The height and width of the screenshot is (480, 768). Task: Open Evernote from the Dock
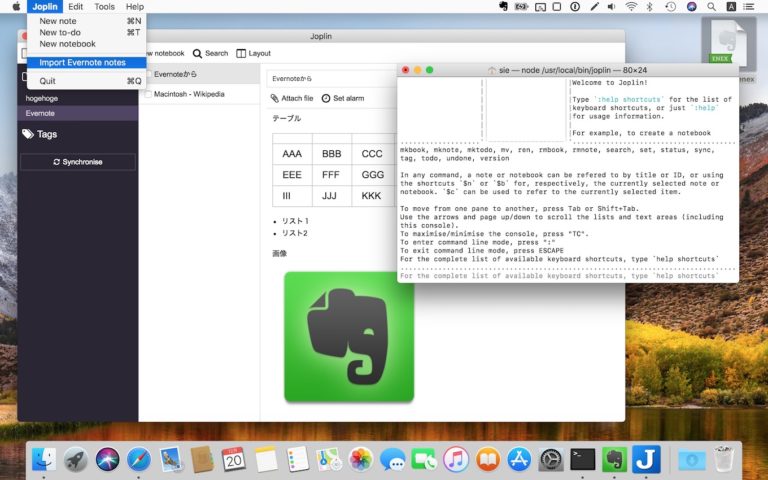[x=614, y=459]
